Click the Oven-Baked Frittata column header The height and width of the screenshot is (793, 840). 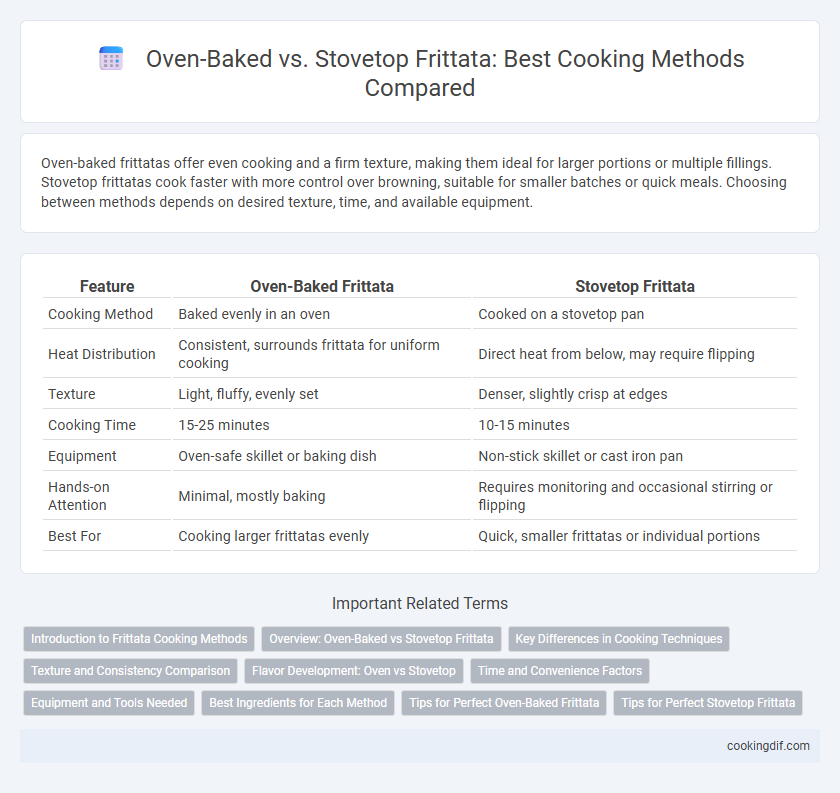click(x=322, y=286)
